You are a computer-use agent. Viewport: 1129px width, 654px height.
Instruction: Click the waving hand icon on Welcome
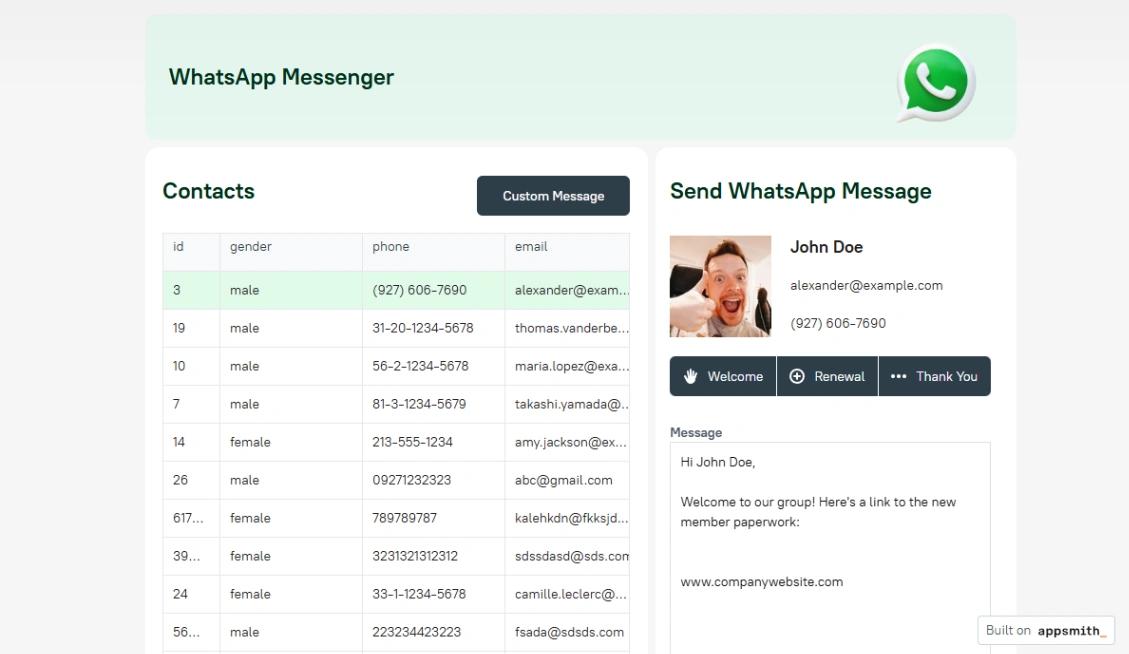coord(691,376)
